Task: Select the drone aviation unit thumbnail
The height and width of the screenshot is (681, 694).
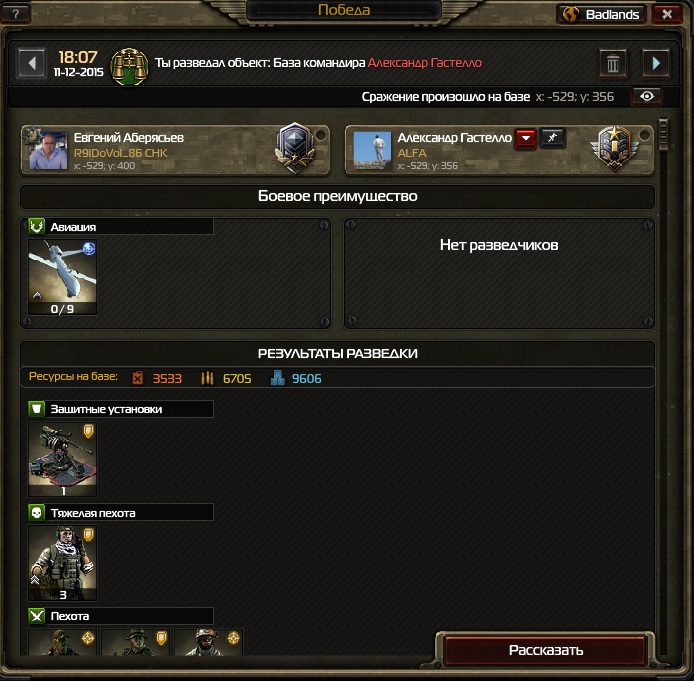Action: tap(62, 277)
